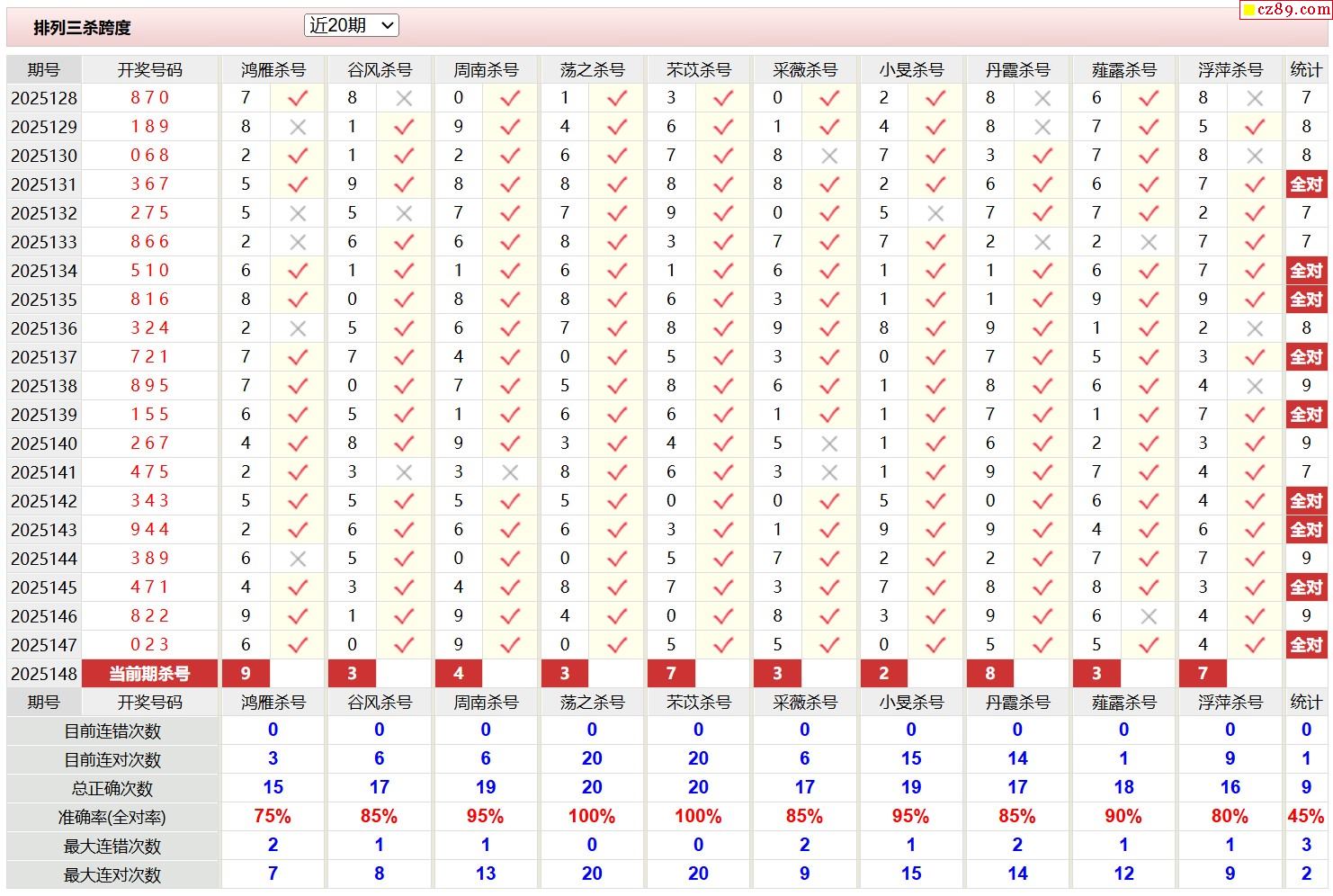Screen dimensions: 1333x896
Task: Click the X mark for 周南杀号 in row 2025141
Action: (510, 472)
